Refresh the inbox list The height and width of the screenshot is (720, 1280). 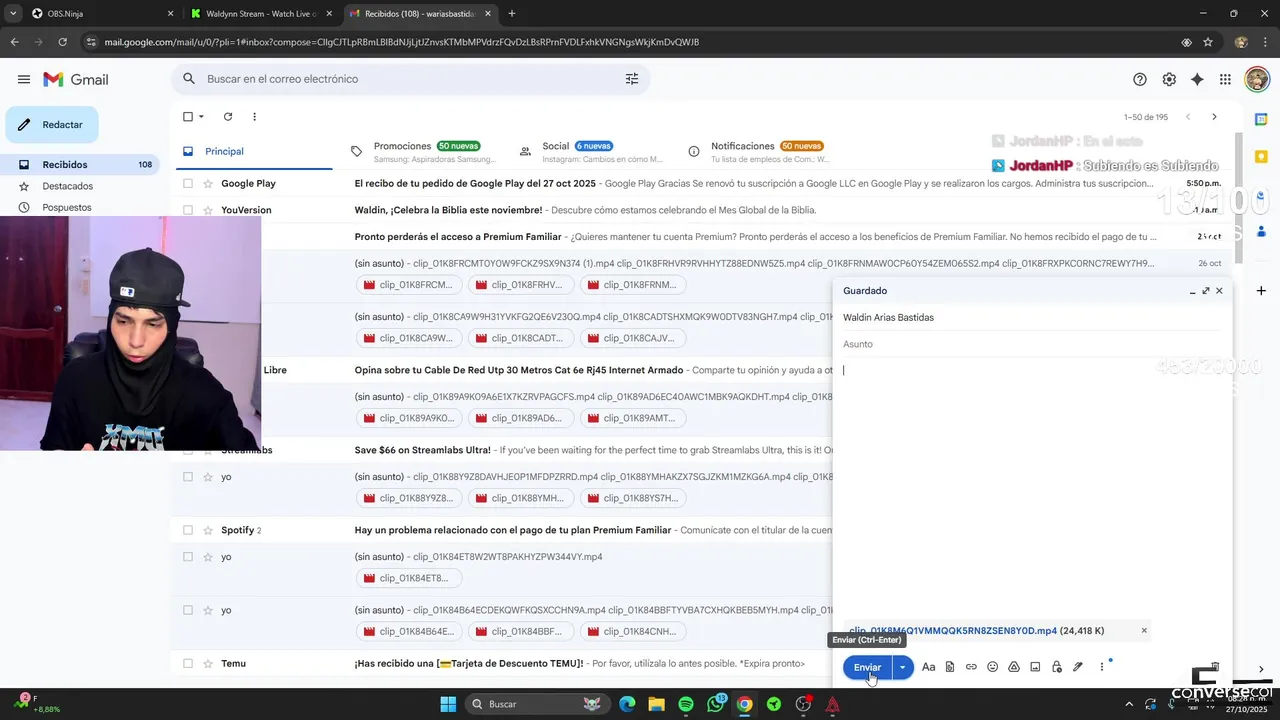pos(228,117)
